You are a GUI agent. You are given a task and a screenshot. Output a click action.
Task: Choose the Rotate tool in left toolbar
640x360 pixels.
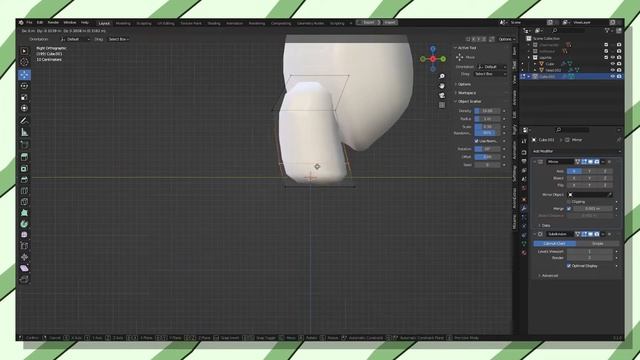click(x=24, y=86)
